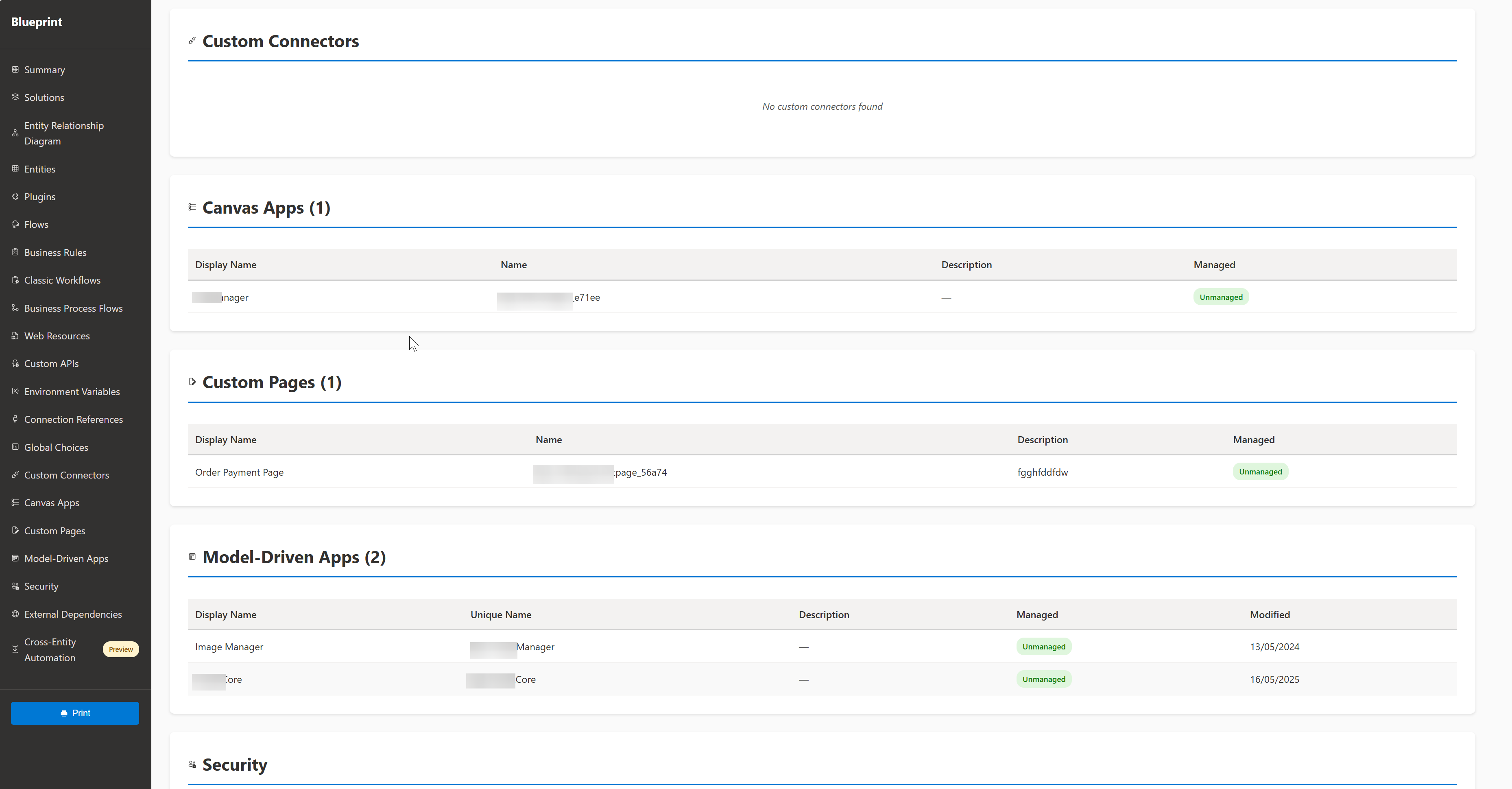The height and width of the screenshot is (789, 1512).
Task: Click the Web Resources sidebar icon
Action: point(15,335)
